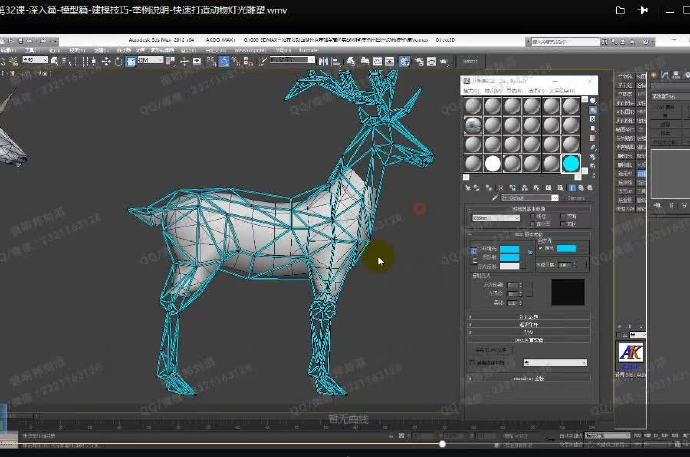Open the key filter Selected dropdown

pyautogui.click(x=608, y=435)
